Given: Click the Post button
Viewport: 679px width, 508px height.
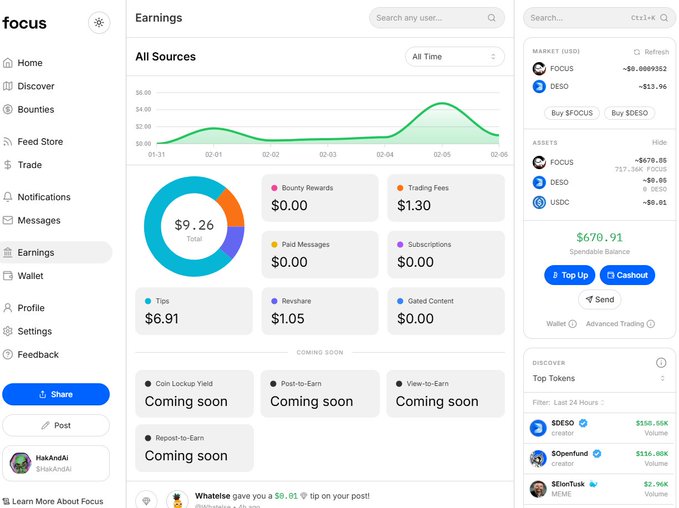Looking at the screenshot, I should pos(56,425).
